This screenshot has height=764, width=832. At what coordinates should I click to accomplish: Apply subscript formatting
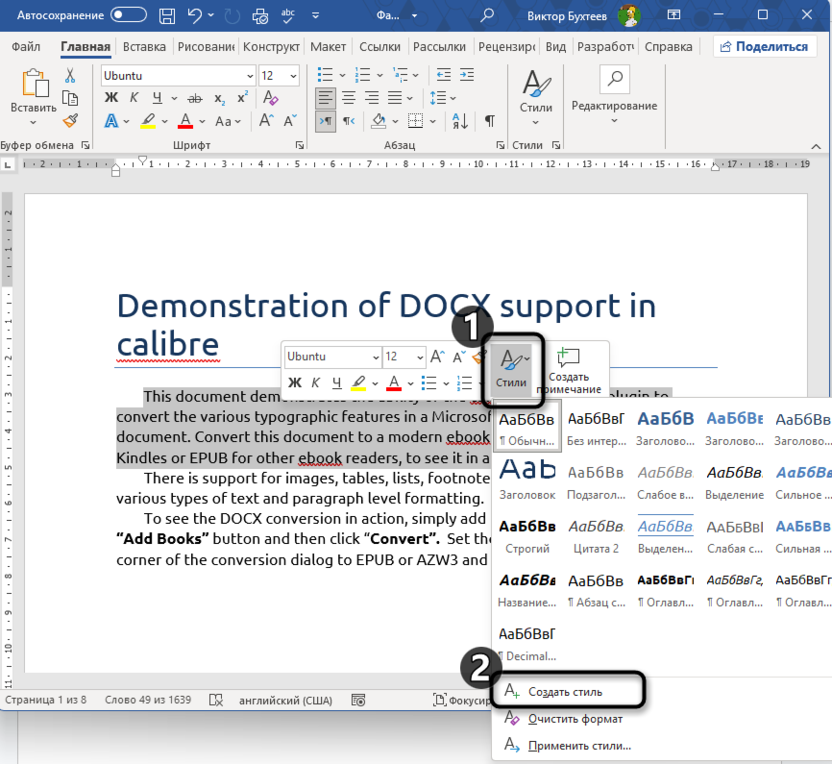(218, 98)
